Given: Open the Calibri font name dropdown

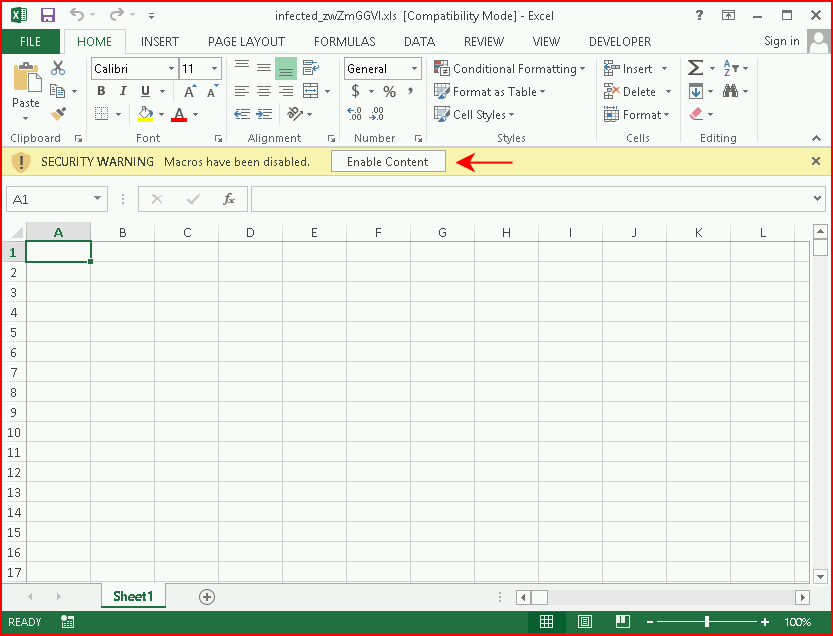Looking at the screenshot, I should coord(171,69).
